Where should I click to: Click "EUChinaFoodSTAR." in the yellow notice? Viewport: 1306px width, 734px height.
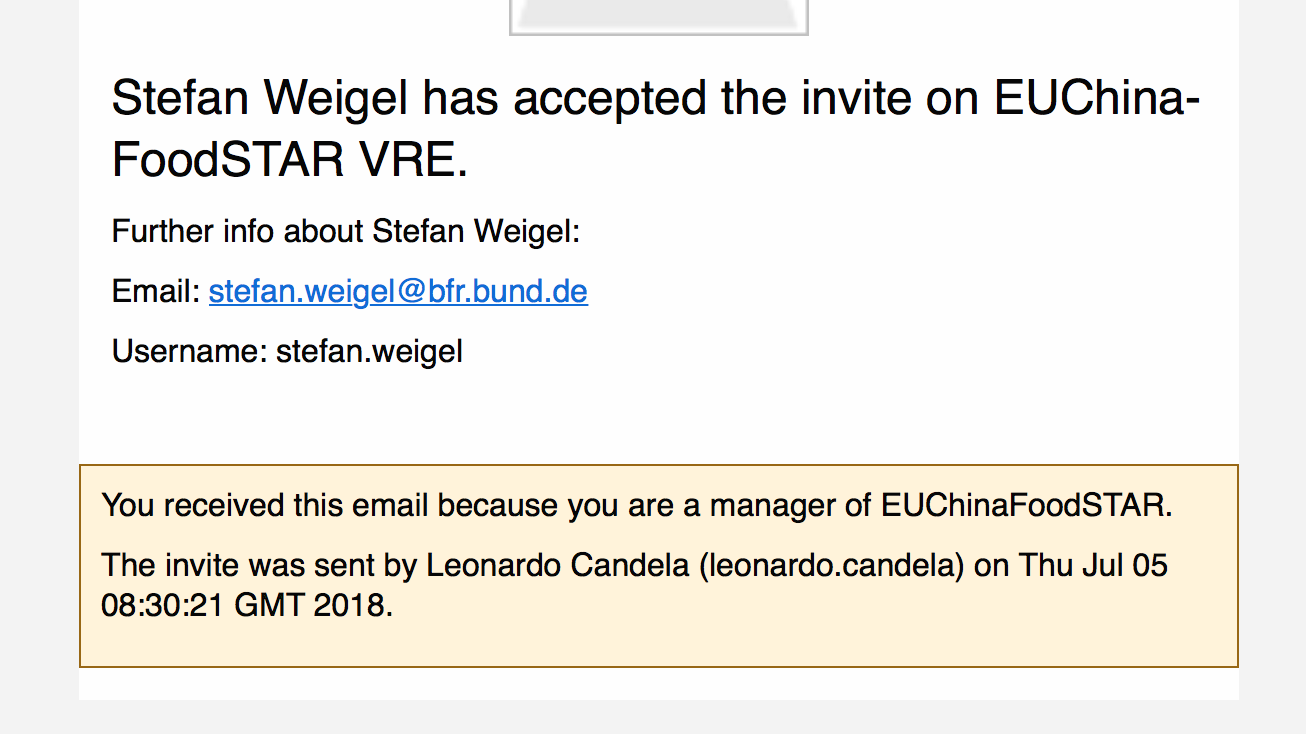1026,506
